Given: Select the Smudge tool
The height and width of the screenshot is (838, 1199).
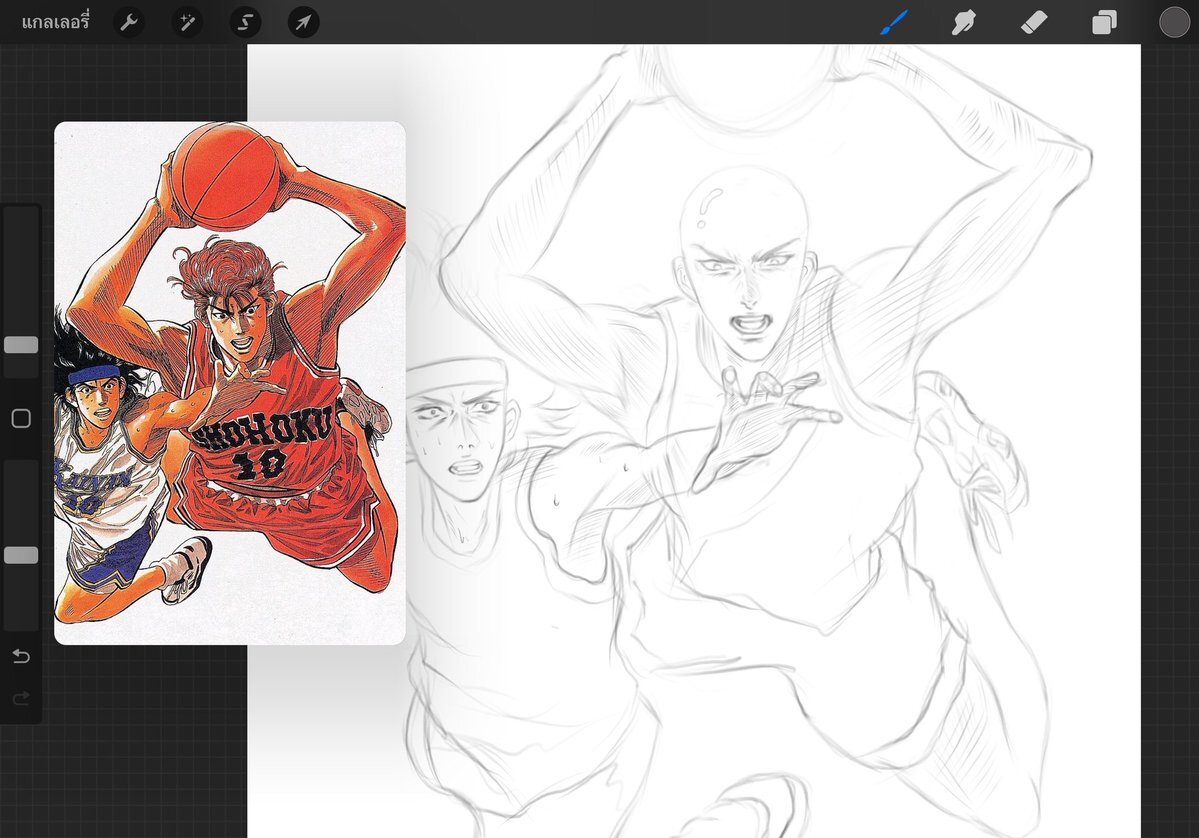Looking at the screenshot, I should 963,22.
